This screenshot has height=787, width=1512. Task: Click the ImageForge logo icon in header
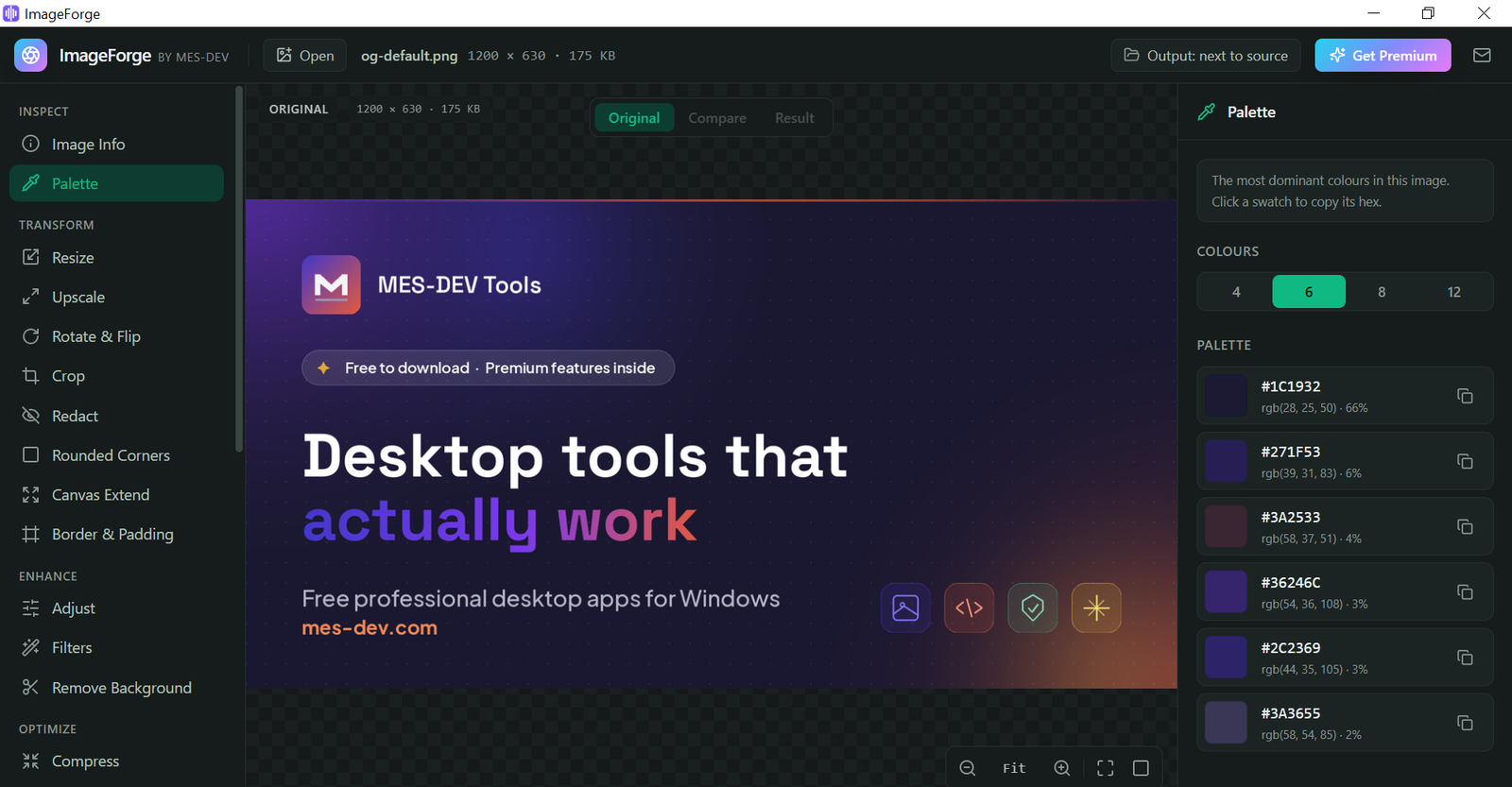(30, 56)
